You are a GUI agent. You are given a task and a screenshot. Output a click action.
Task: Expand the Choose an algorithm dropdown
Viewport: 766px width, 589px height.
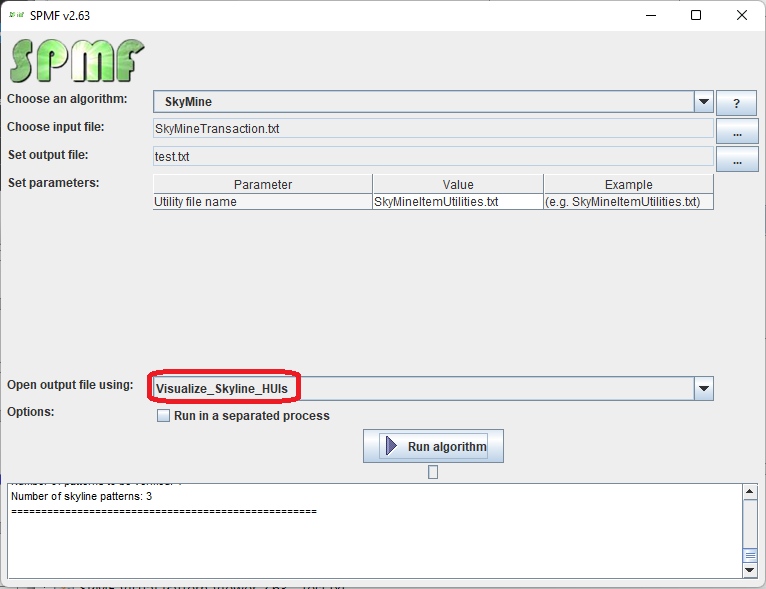point(703,102)
